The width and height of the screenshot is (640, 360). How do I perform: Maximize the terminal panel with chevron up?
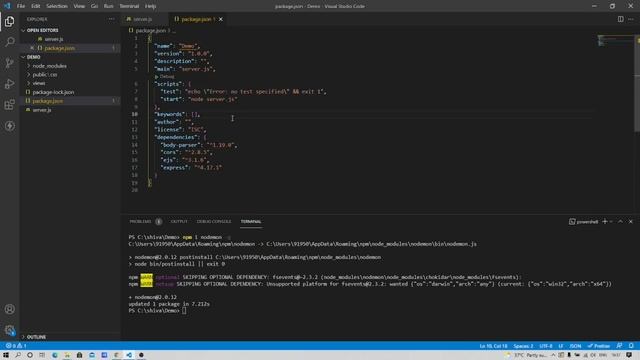(620, 221)
